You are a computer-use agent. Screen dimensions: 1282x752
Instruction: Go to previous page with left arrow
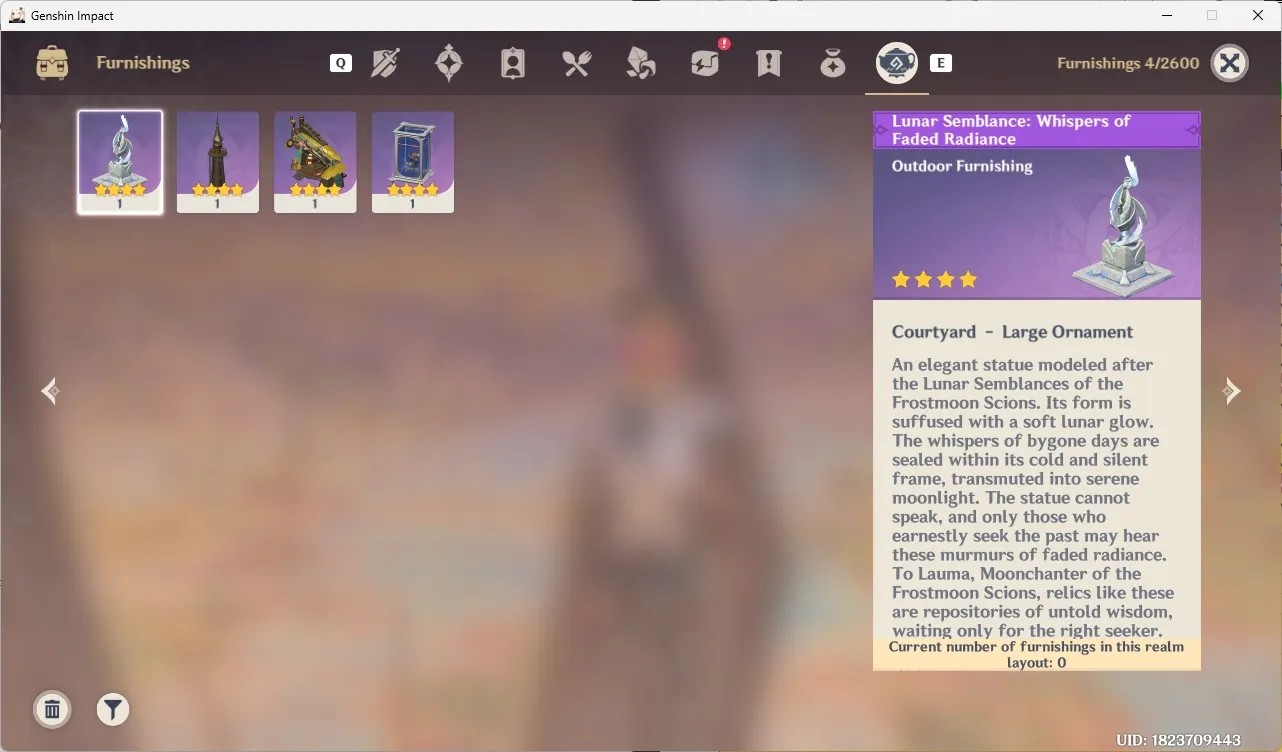[x=50, y=391]
